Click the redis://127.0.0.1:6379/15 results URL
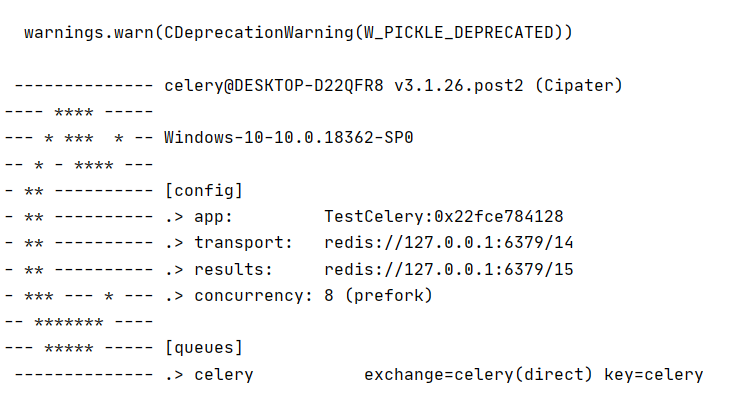The width and height of the screenshot is (744, 419). 448,270
